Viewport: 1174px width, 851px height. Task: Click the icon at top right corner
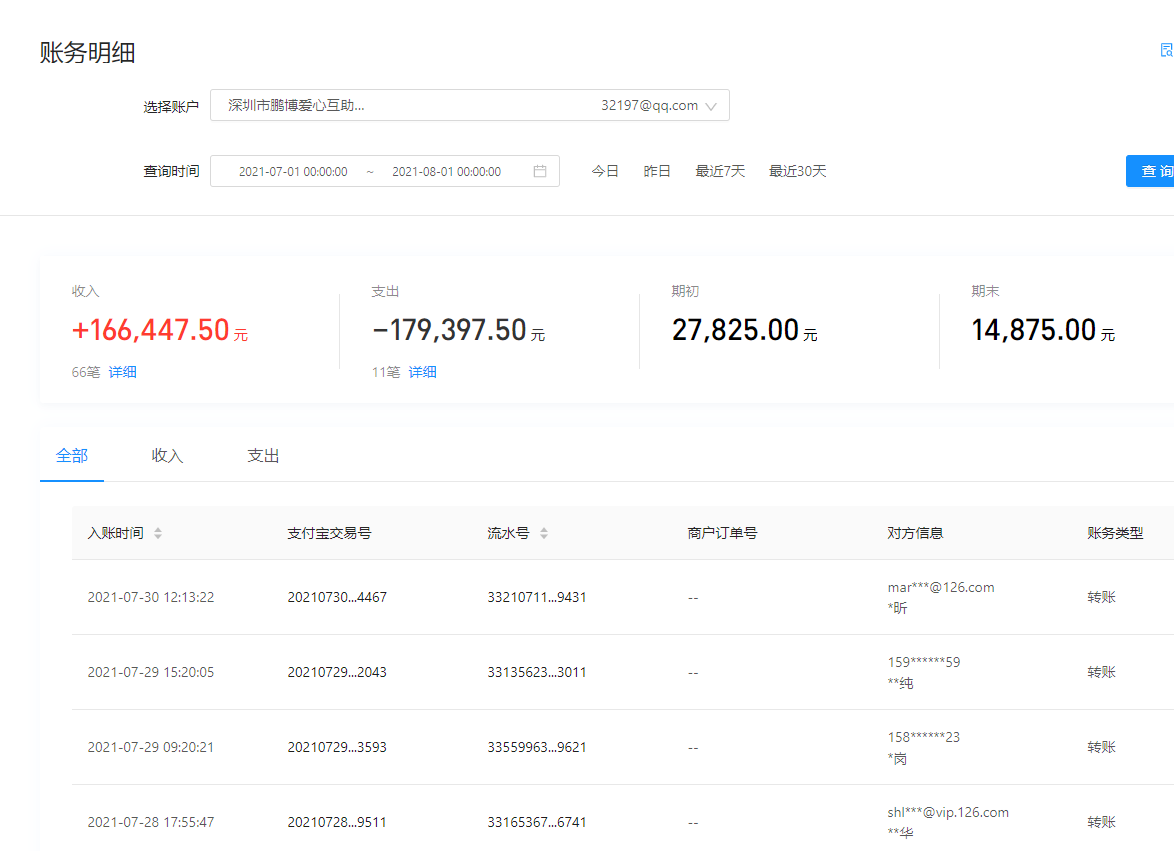click(x=1166, y=51)
